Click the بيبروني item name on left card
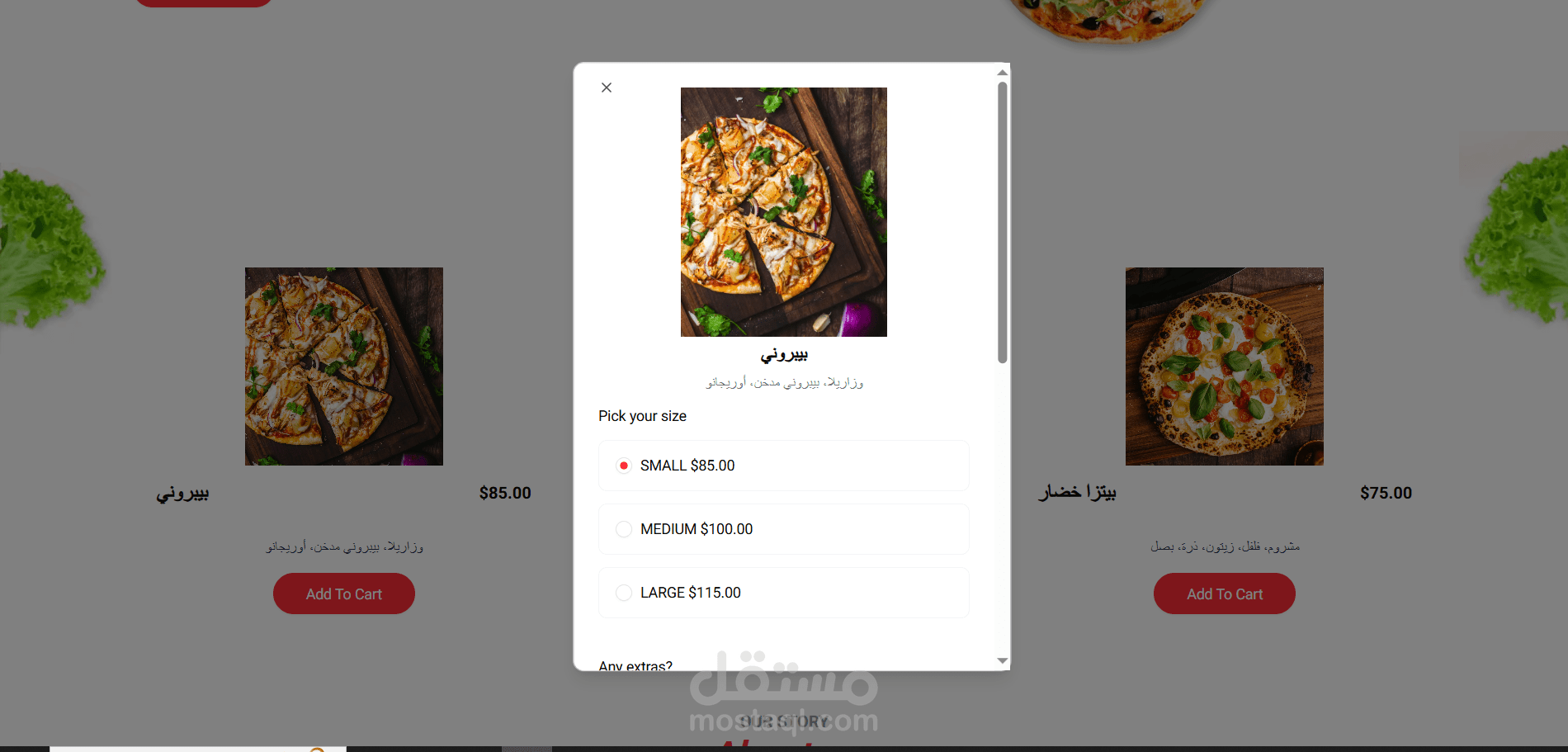1568x752 pixels. tap(182, 494)
